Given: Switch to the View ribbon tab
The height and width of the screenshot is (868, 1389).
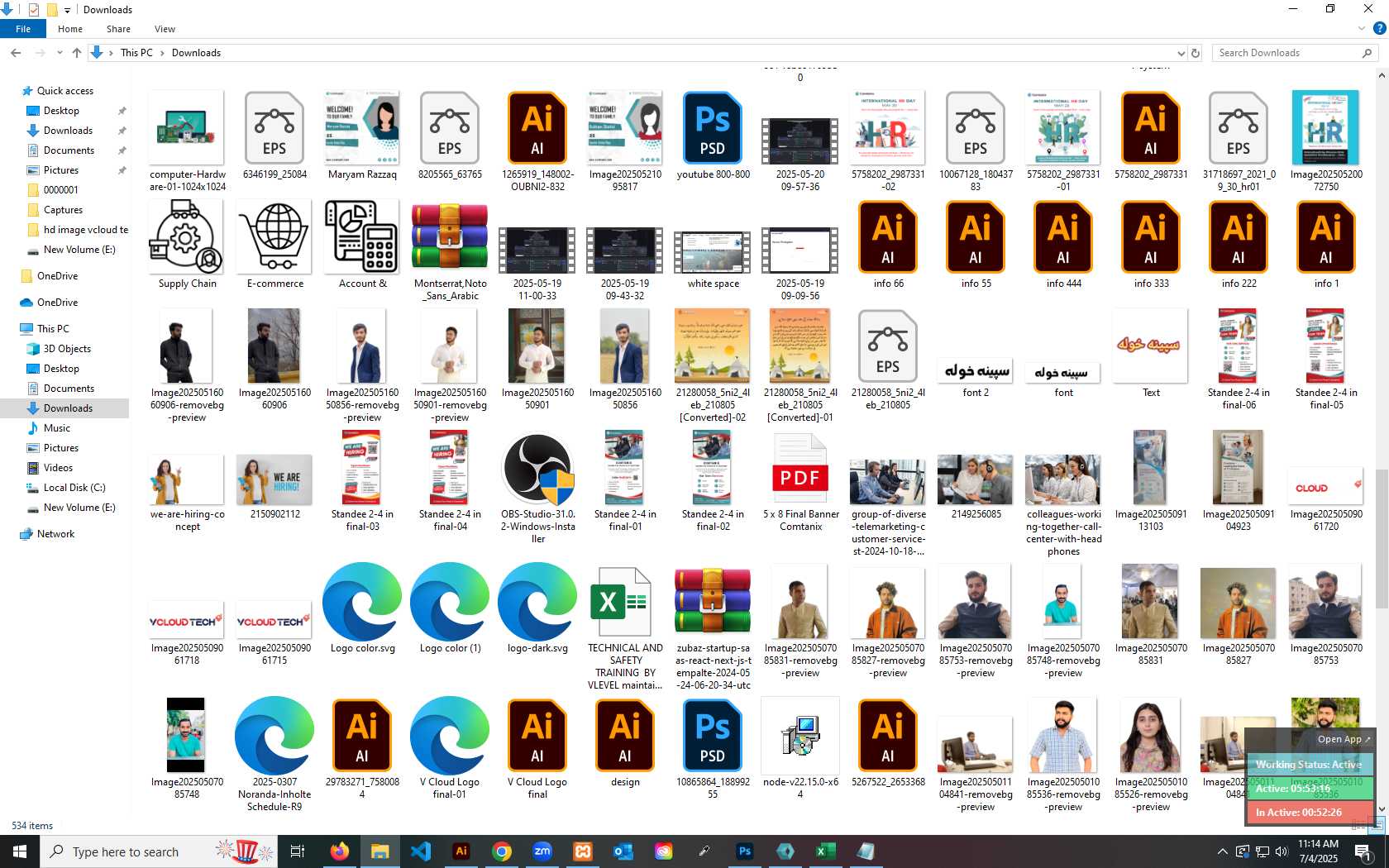Looking at the screenshot, I should 165,29.
